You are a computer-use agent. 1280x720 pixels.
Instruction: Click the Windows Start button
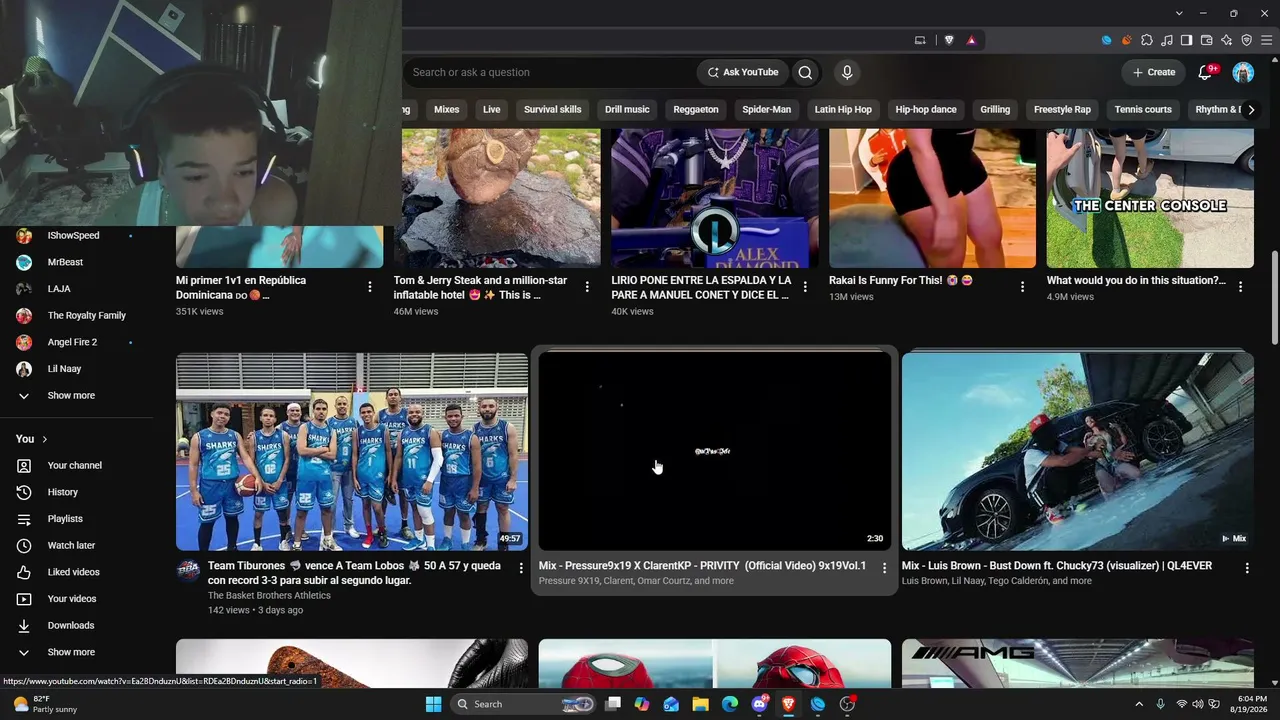(433, 704)
